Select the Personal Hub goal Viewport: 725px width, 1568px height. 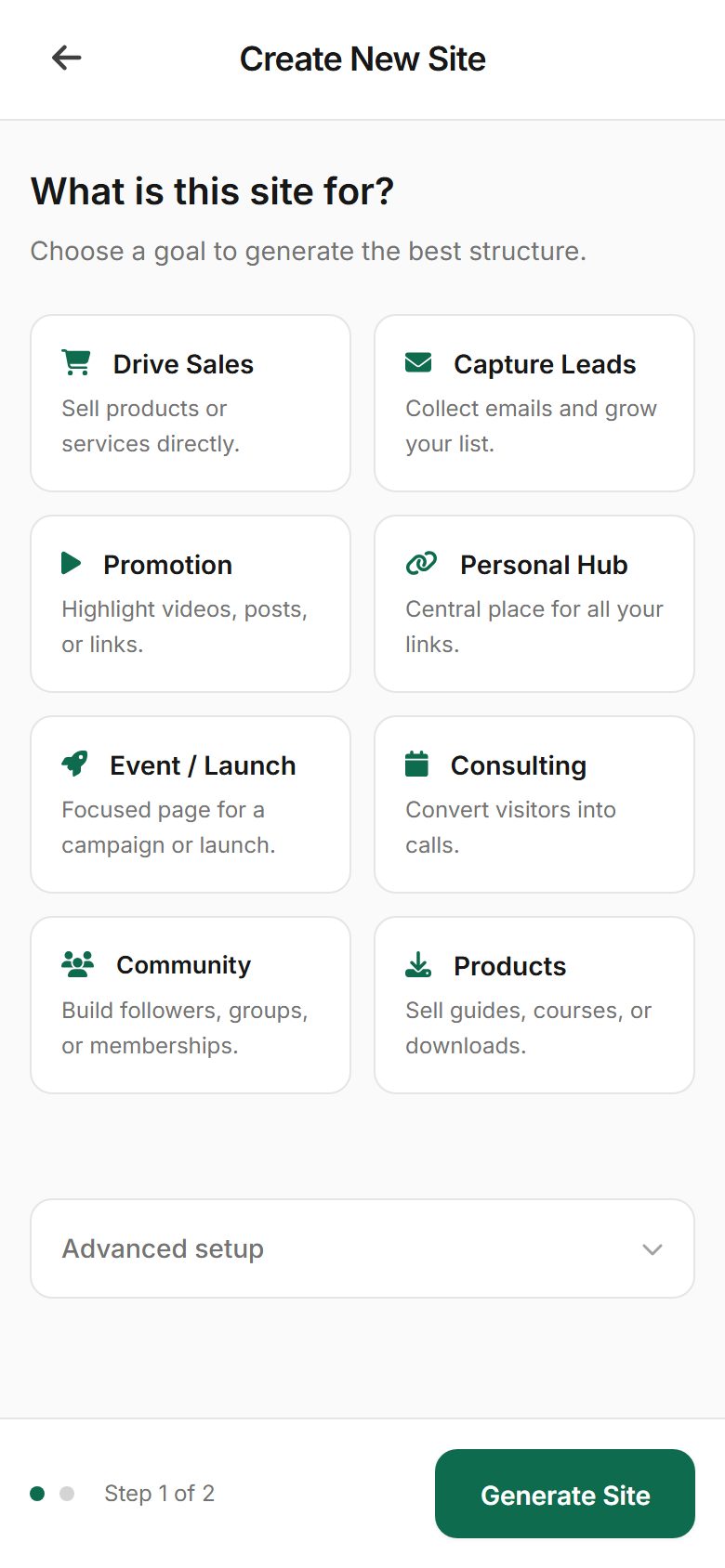click(x=534, y=603)
